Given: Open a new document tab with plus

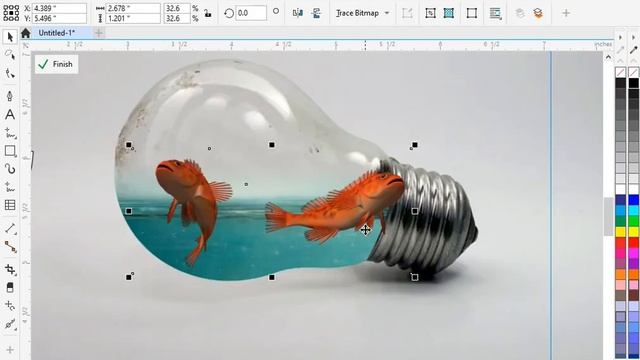Looking at the screenshot, I should pyautogui.click(x=98, y=33).
